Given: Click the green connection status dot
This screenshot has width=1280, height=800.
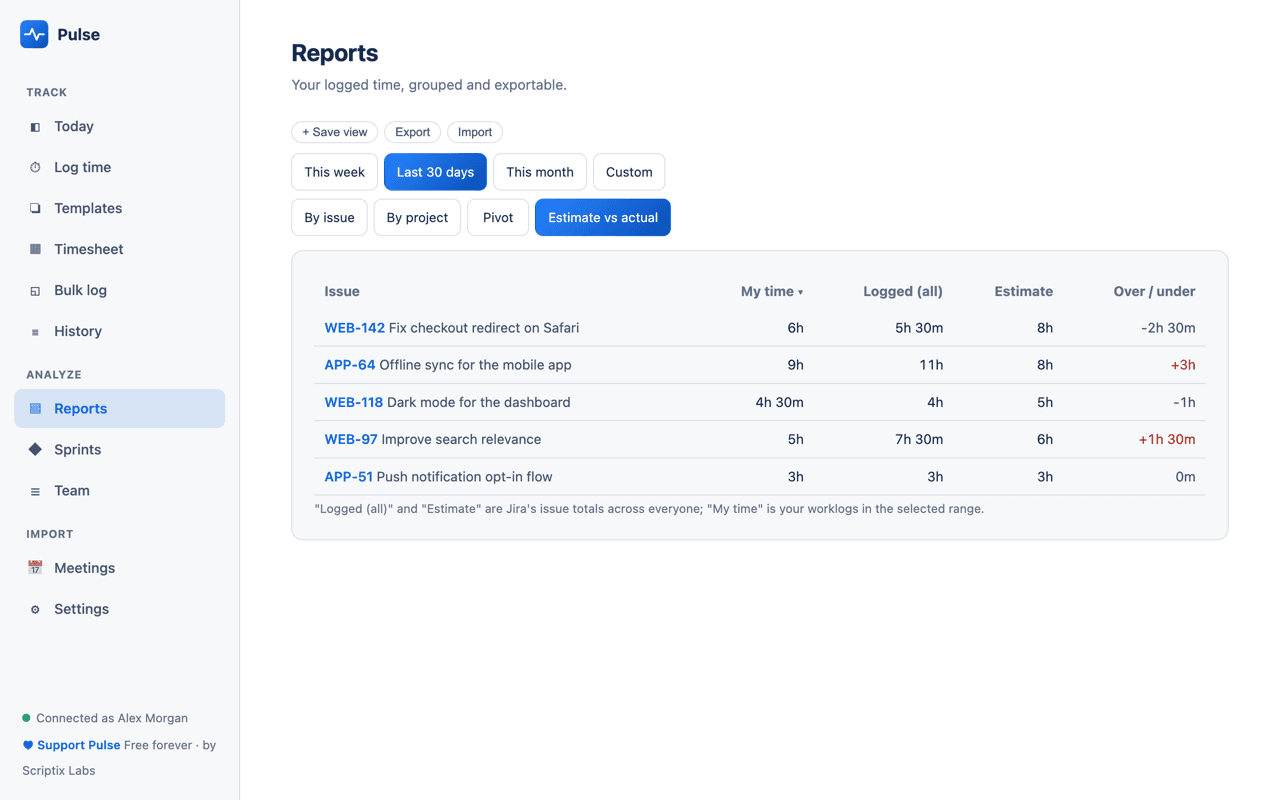Looking at the screenshot, I should coord(26,718).
